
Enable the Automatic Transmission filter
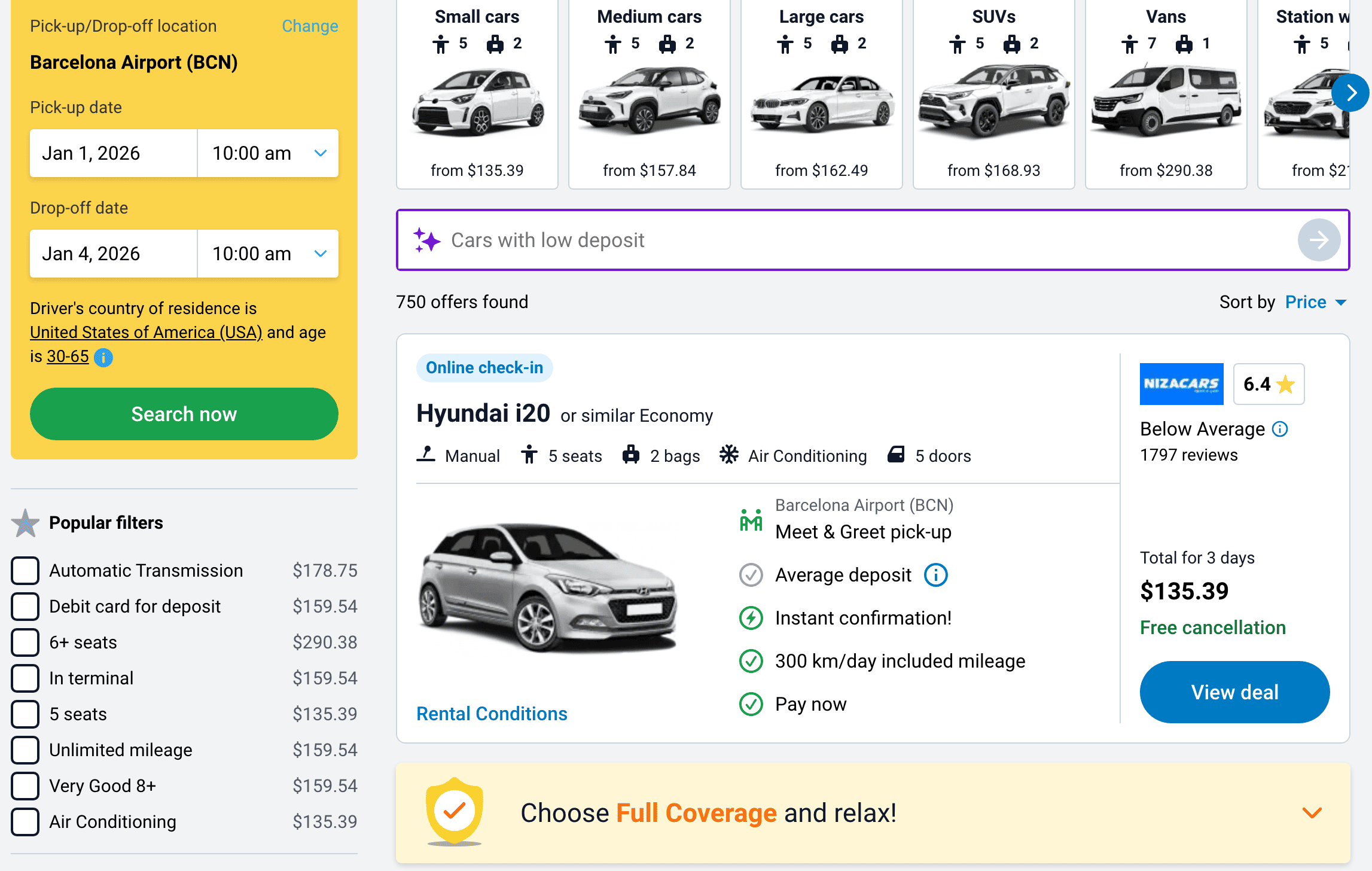click(x=25, y=571)
